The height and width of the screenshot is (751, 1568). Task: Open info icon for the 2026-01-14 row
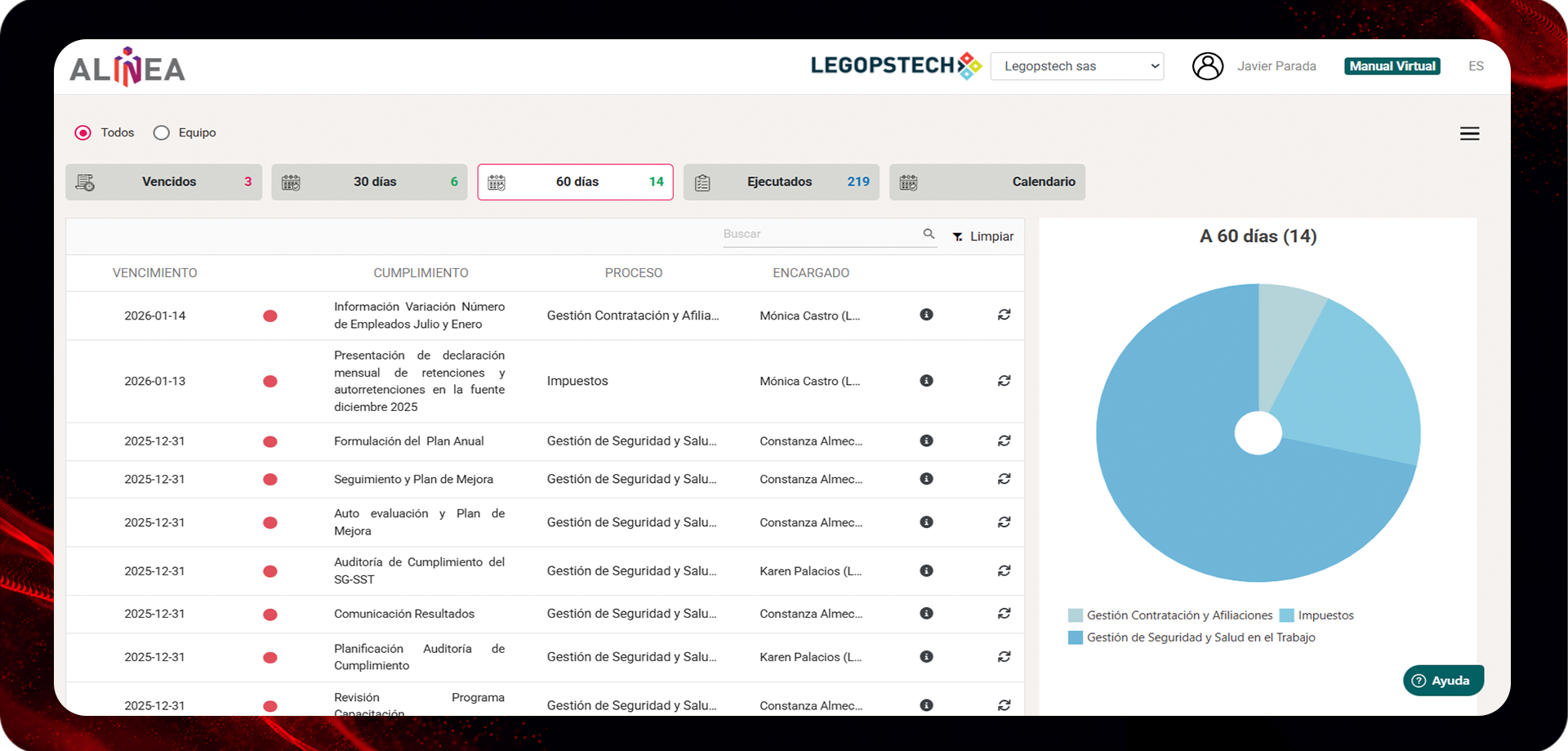pos(926,315)
